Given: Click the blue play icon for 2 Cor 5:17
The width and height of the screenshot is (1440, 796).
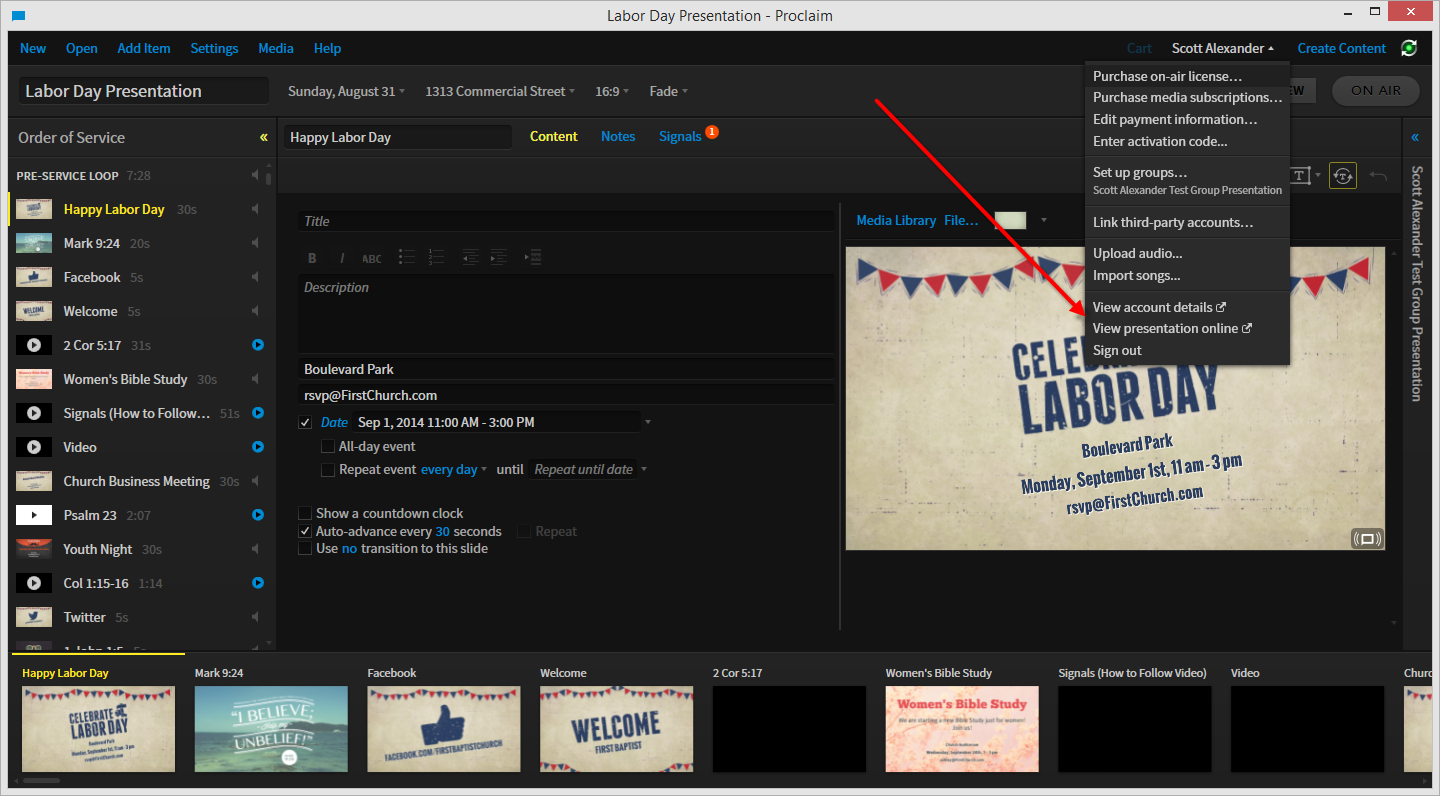Looking at the screenshot, I should coord(257,345).
